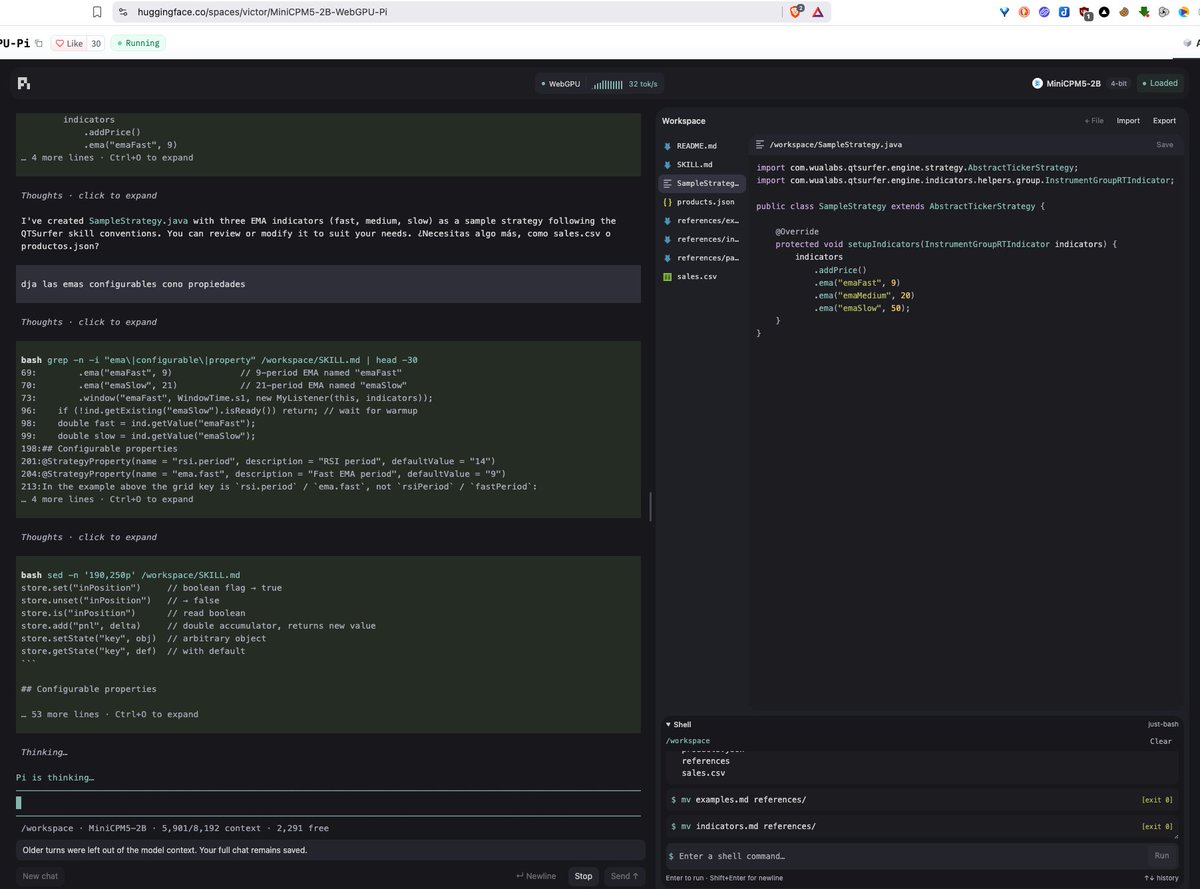1200x889 pixels.
Task: Expand '4 more lines' under the grep output
Action: (x=107, y=499)
